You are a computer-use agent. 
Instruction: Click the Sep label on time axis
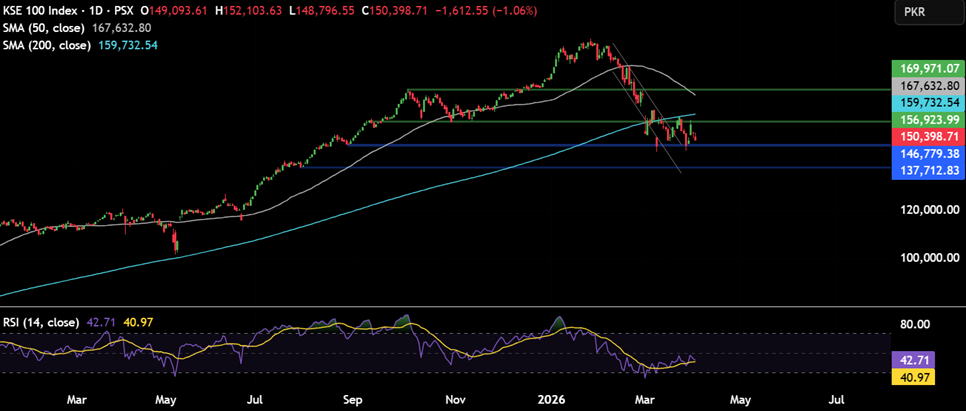tap(353, 398)
